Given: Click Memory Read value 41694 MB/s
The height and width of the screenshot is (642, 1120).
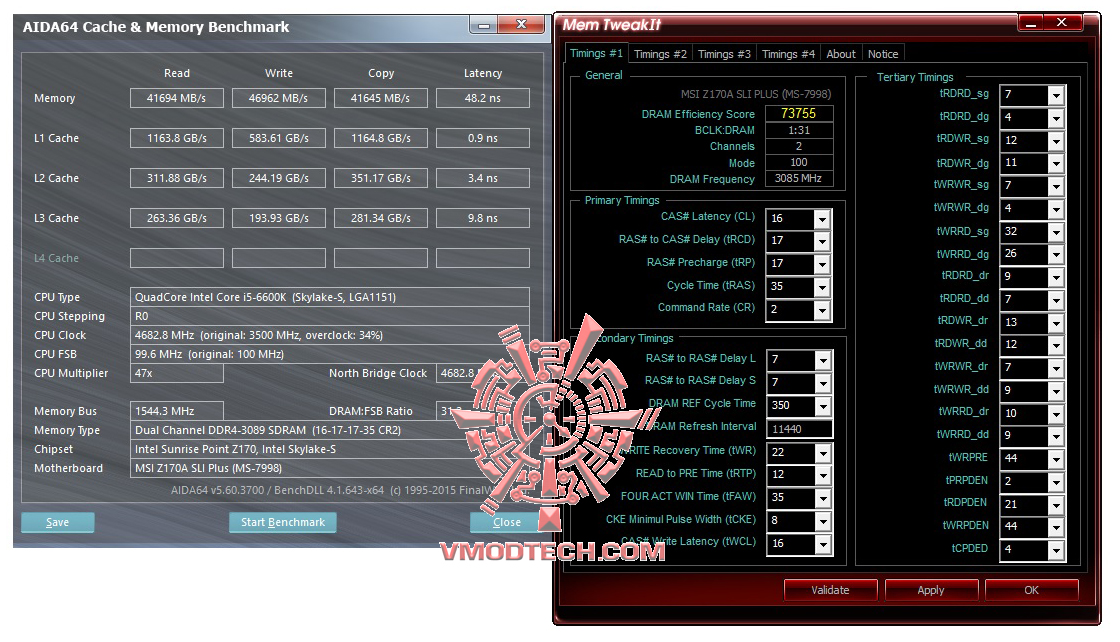Looking at the screenshot, I should point(176,98).
